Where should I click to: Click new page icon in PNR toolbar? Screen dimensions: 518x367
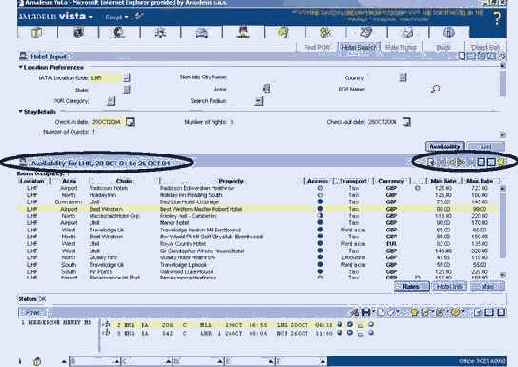coord(381,312)
